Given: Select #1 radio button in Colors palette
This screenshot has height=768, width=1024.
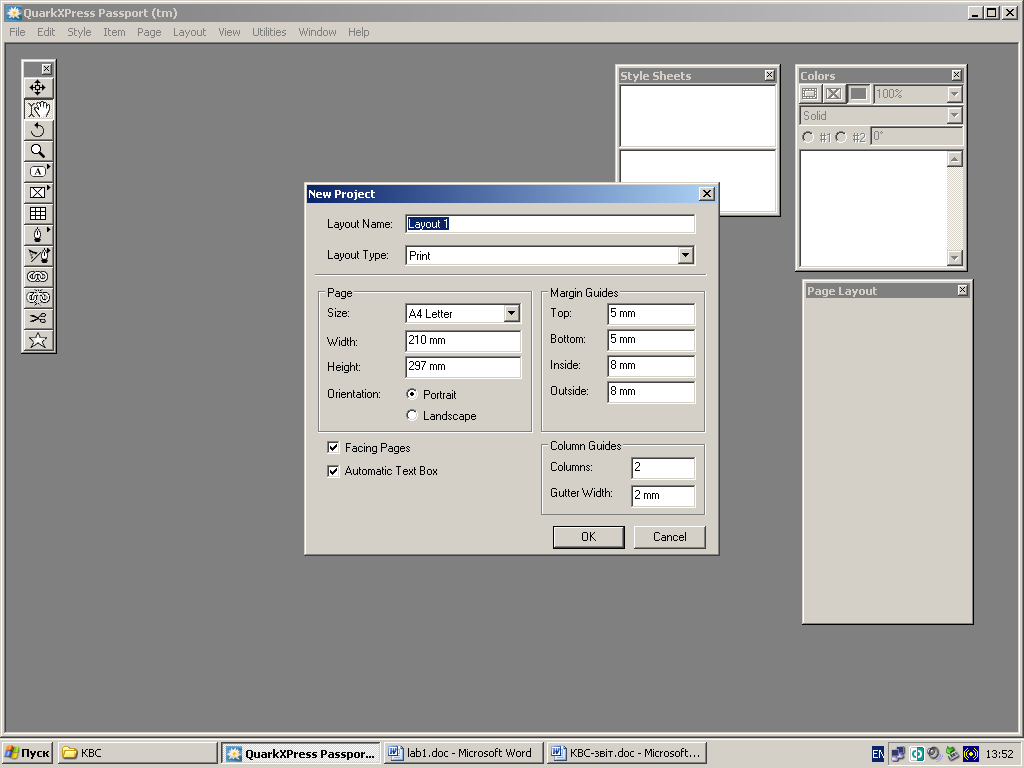Looking at the screenshot, I should pyautogui.click(x=808, y=137).
